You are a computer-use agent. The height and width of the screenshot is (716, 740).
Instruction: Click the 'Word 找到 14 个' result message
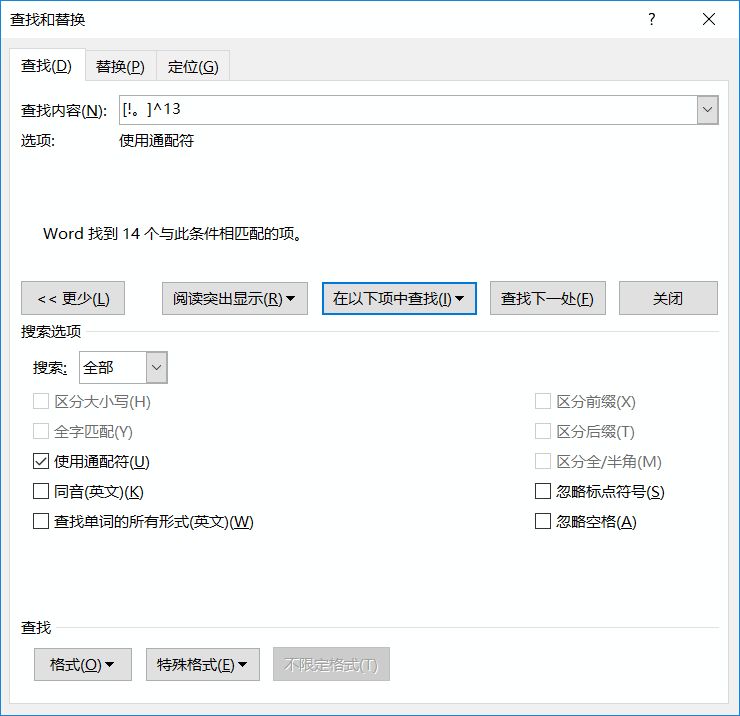(173, 234)
